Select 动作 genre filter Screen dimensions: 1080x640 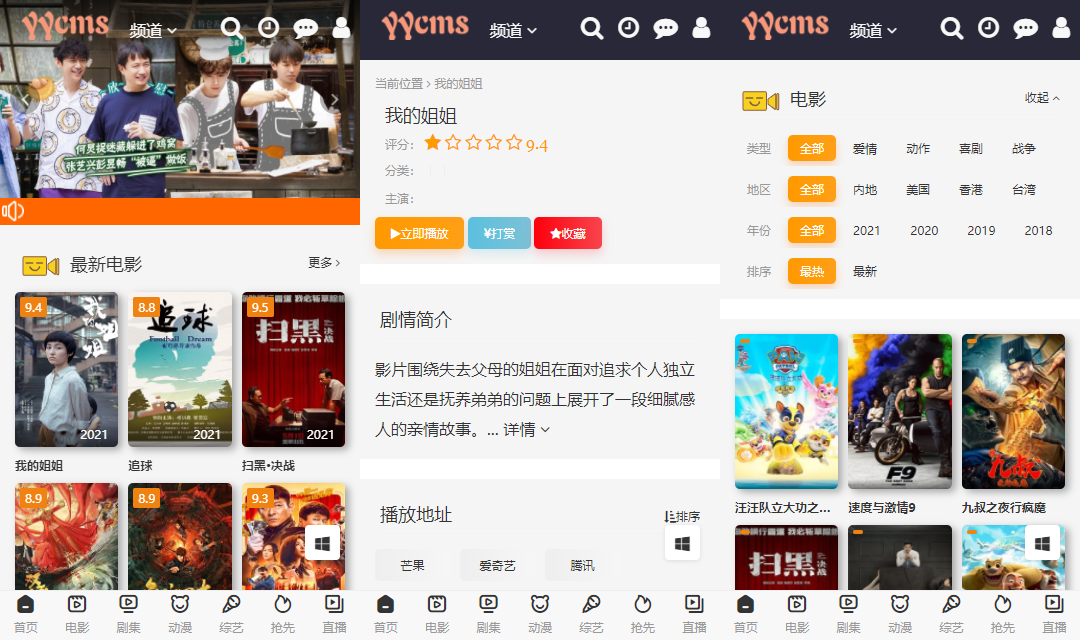click(x=917, y=148)
